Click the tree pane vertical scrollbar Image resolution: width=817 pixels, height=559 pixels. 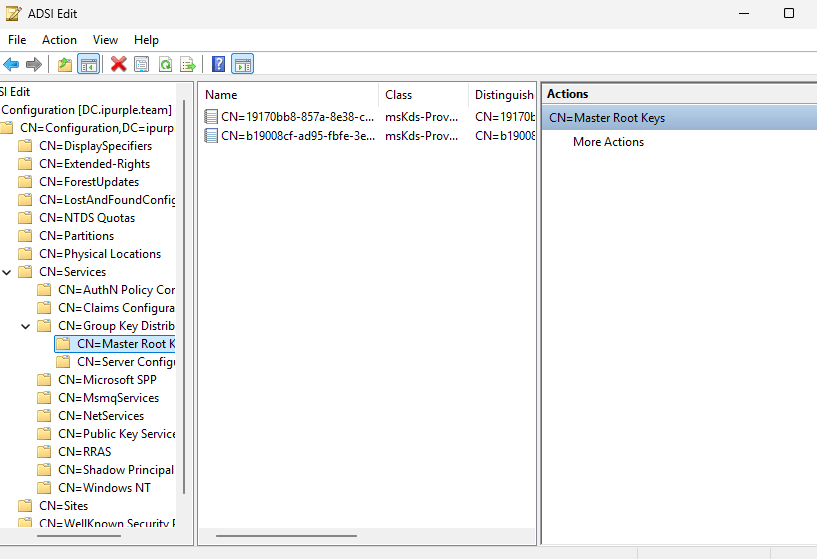(183, 300)
